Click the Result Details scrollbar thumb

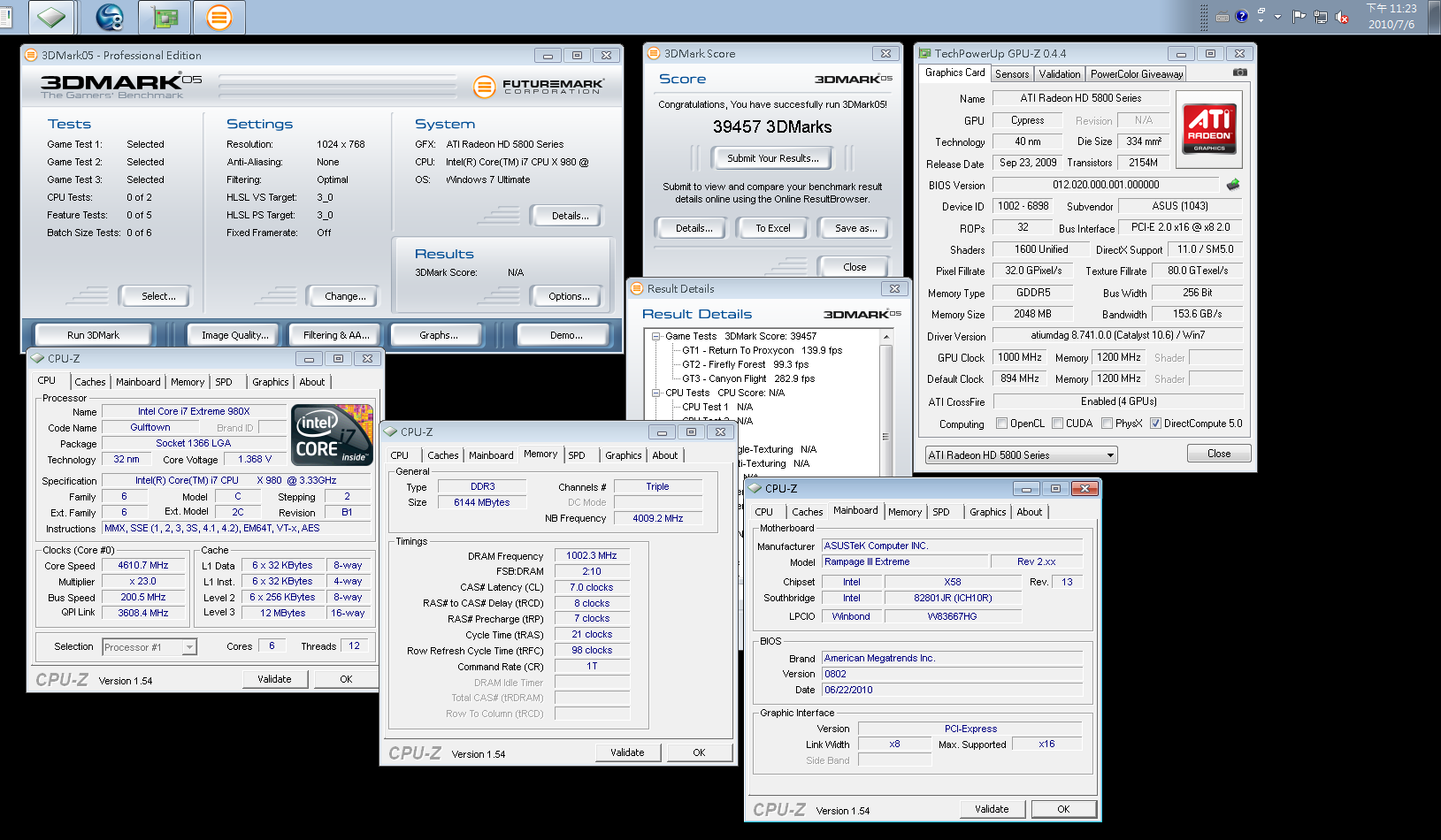885,437
